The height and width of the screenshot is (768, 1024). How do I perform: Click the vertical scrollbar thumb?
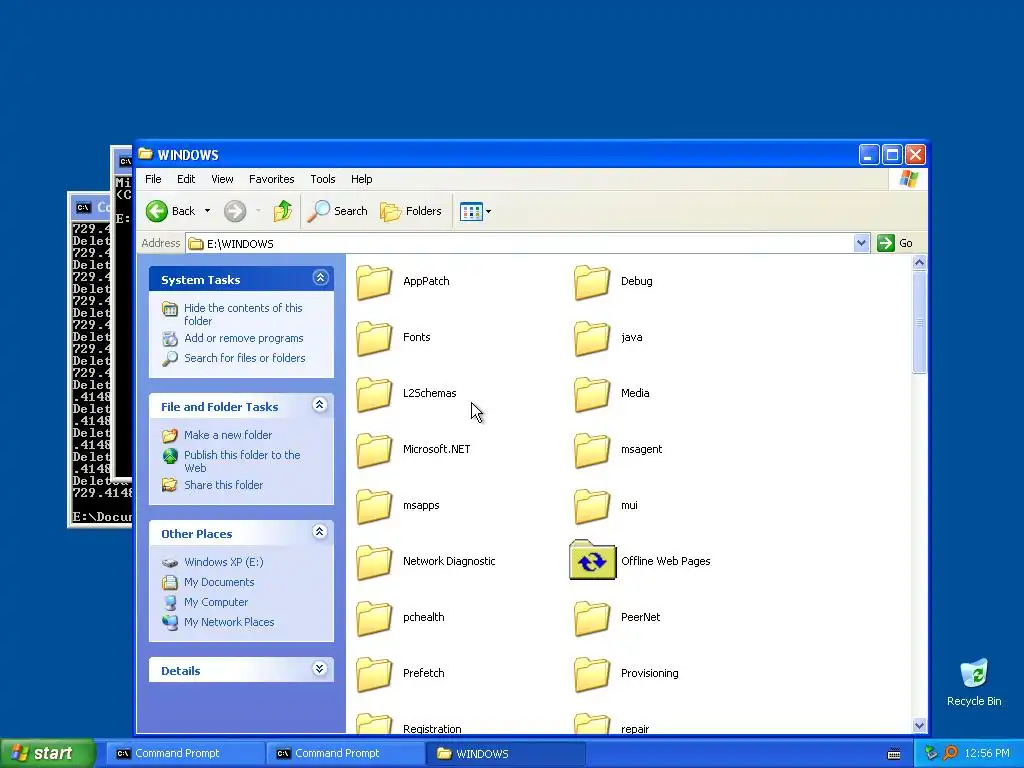(919, 322)
